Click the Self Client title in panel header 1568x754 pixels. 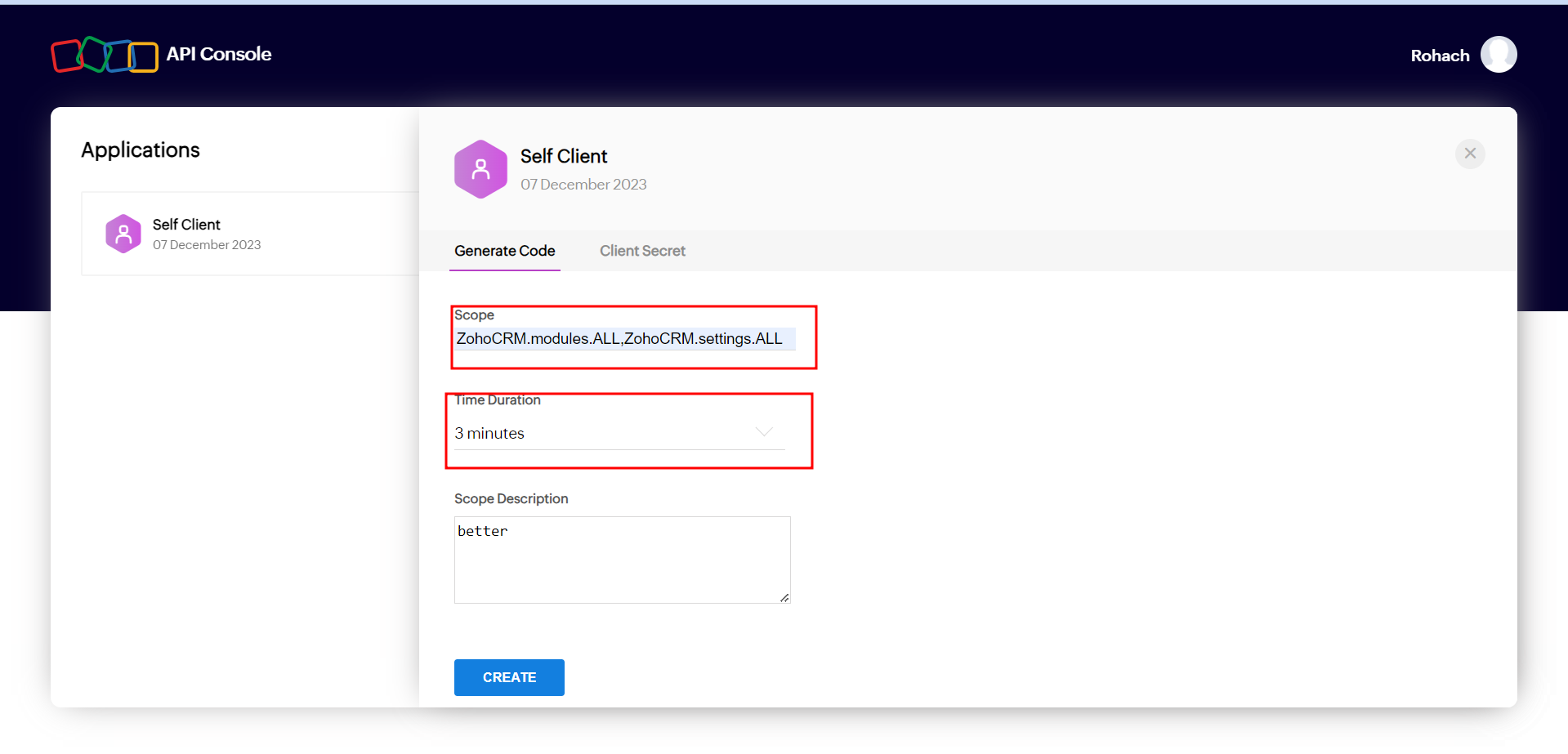coord(564,156)
